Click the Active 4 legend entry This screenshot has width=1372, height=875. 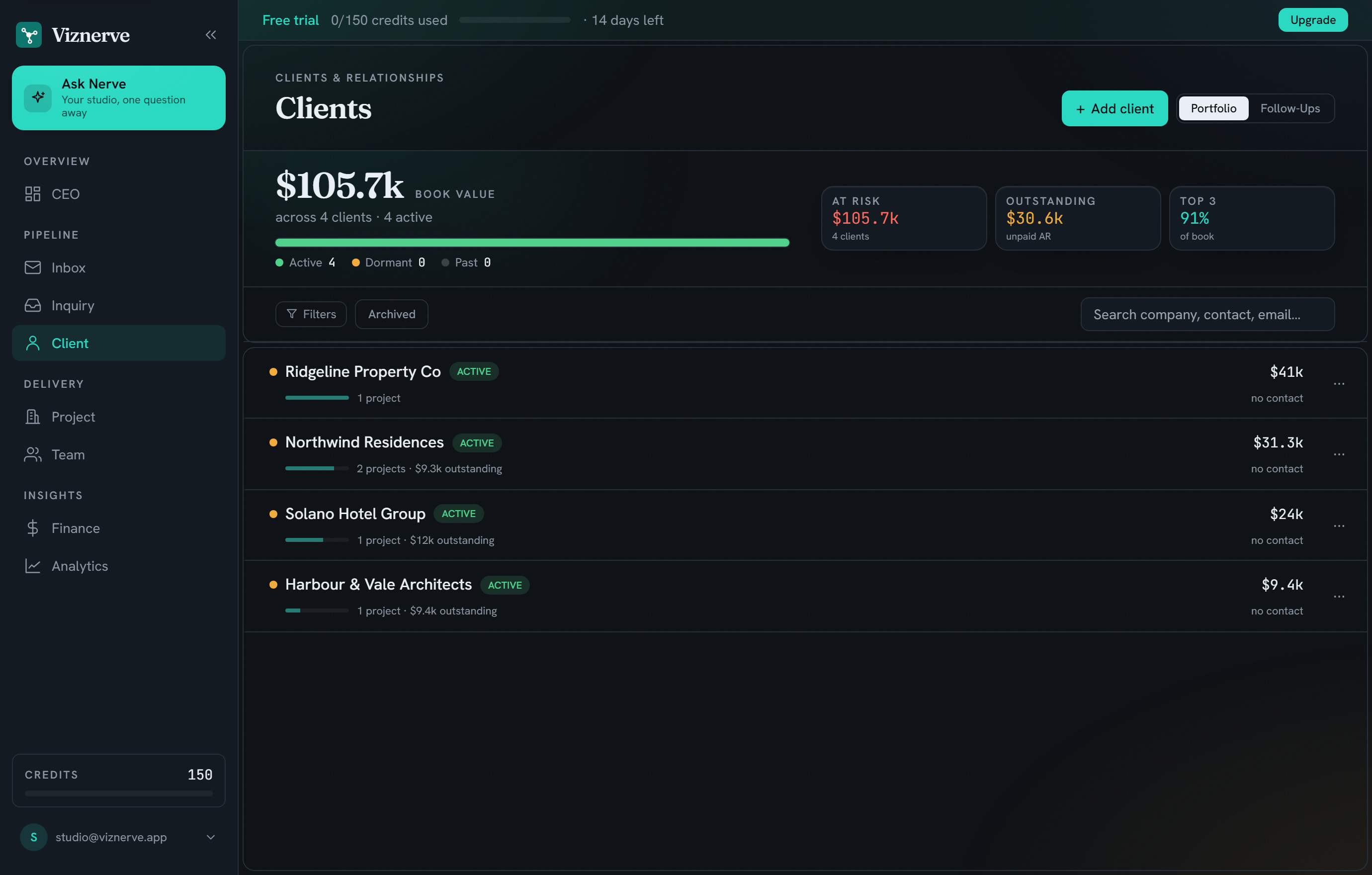(305, 262)
